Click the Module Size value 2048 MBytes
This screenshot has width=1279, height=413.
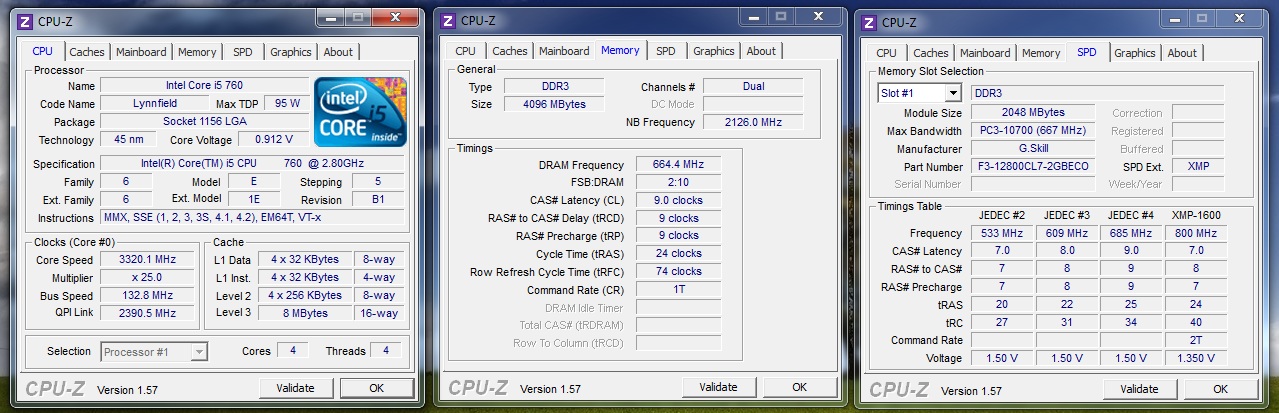(1033, 113)
